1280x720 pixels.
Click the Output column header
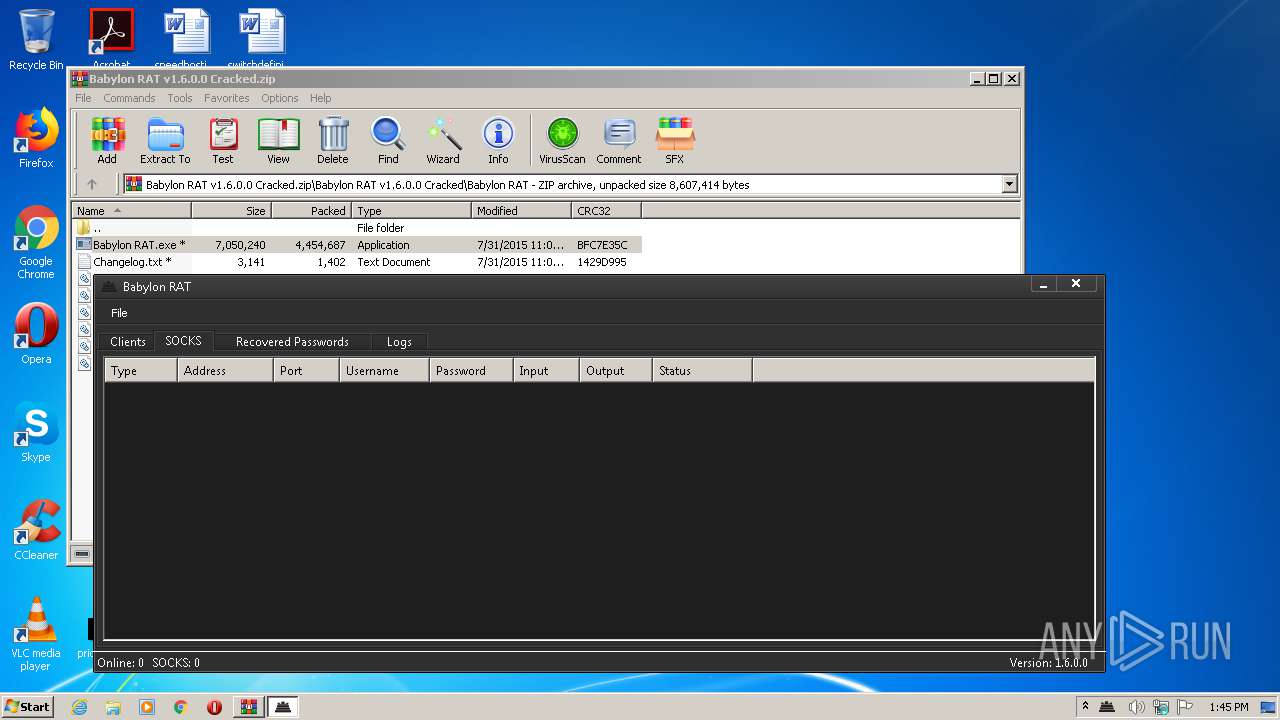[616, 370]
